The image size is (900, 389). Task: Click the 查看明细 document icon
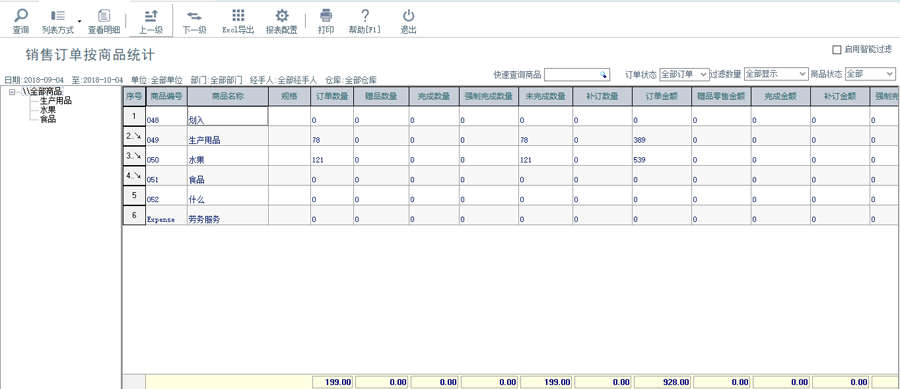coord(104,15)
